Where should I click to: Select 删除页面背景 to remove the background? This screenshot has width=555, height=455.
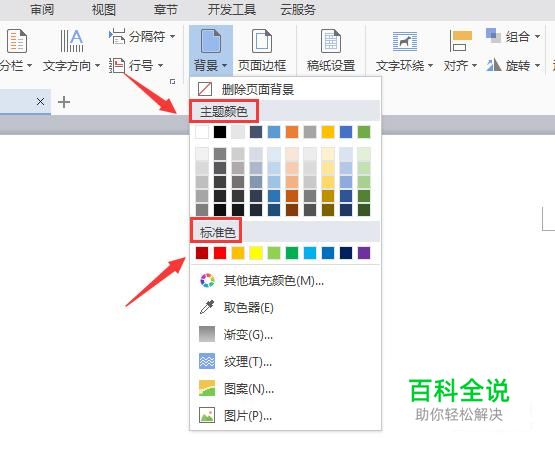(285, 89)
